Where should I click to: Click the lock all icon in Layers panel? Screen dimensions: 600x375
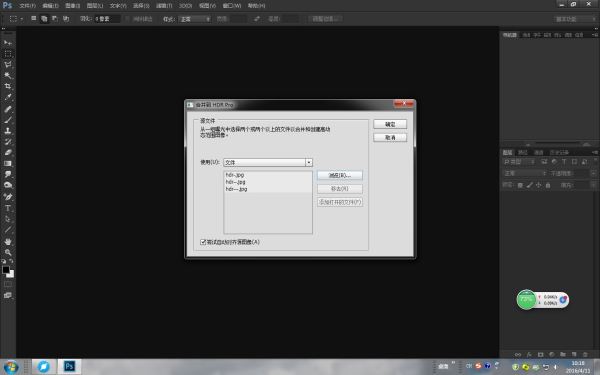[x=548, y=185]
